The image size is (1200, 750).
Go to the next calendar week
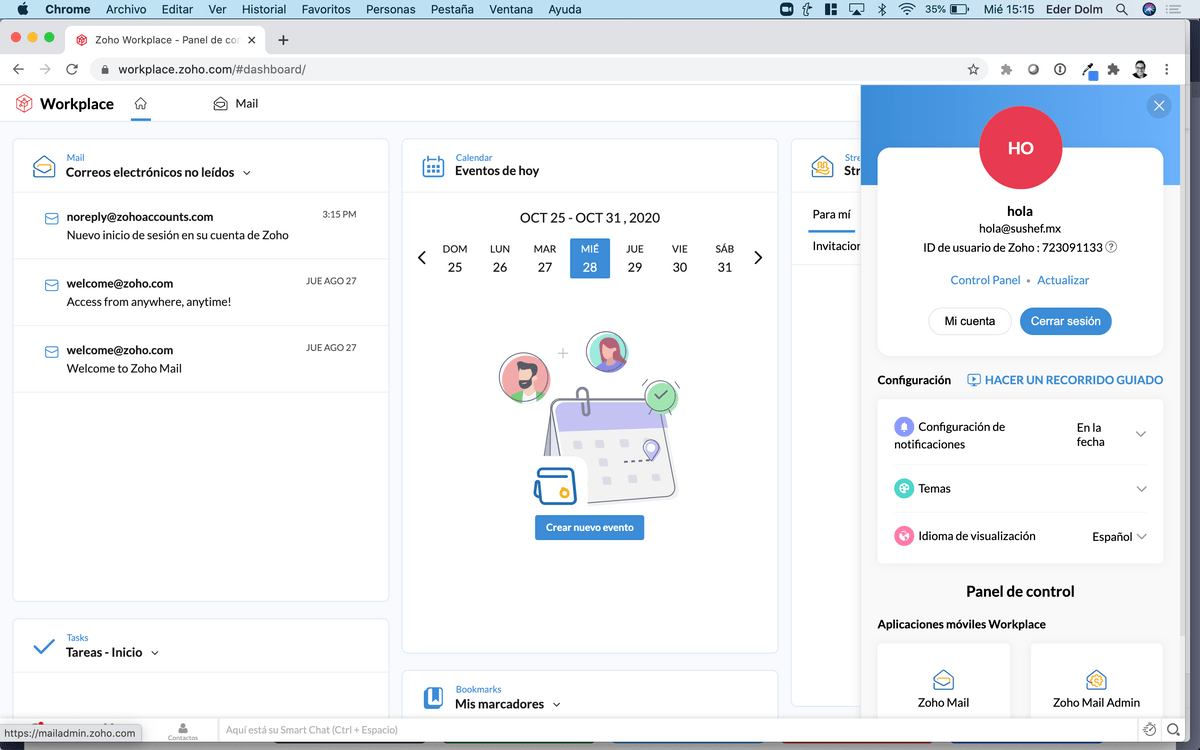[758, 258]
